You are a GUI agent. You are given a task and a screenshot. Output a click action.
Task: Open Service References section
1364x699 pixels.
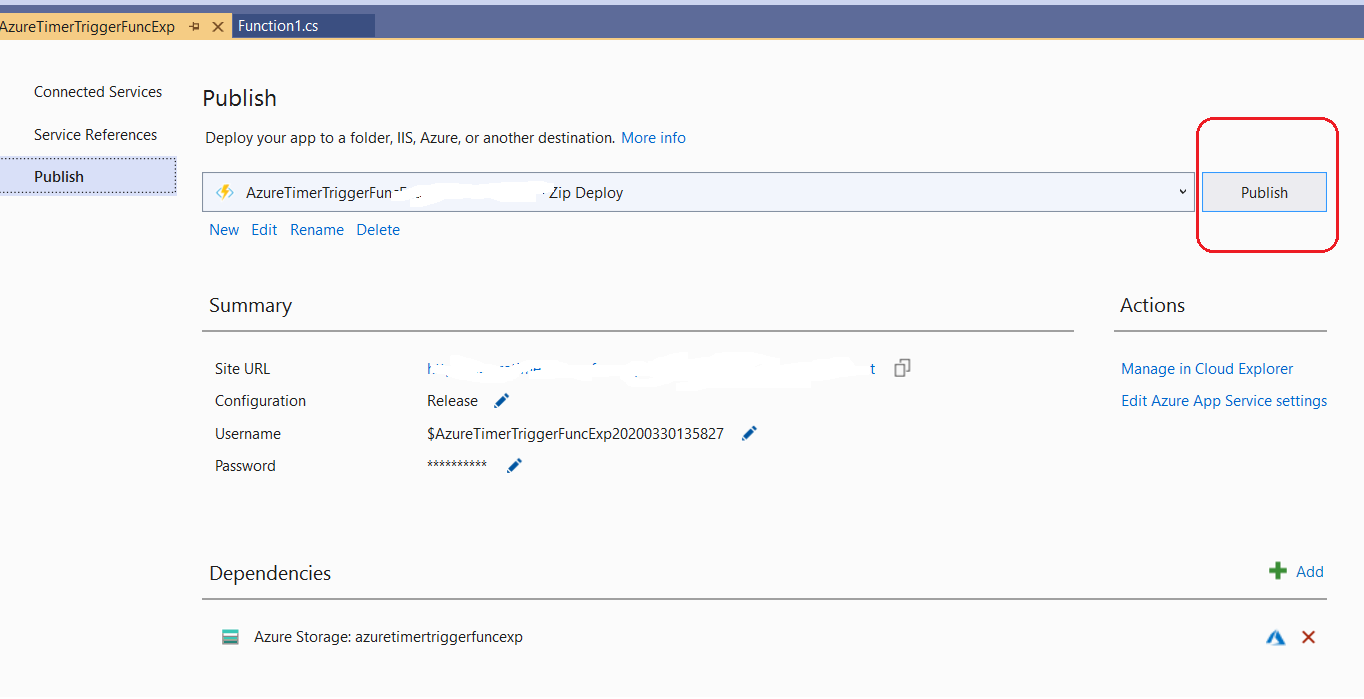click(96, 135)
